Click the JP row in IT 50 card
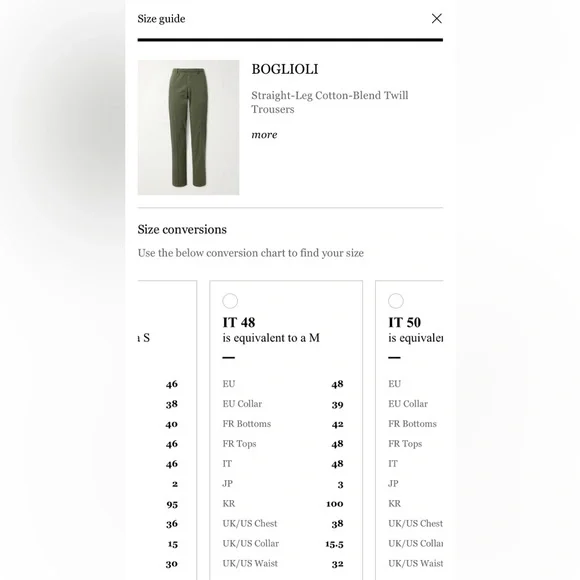 pyautogui.click(x=416, y=483)
